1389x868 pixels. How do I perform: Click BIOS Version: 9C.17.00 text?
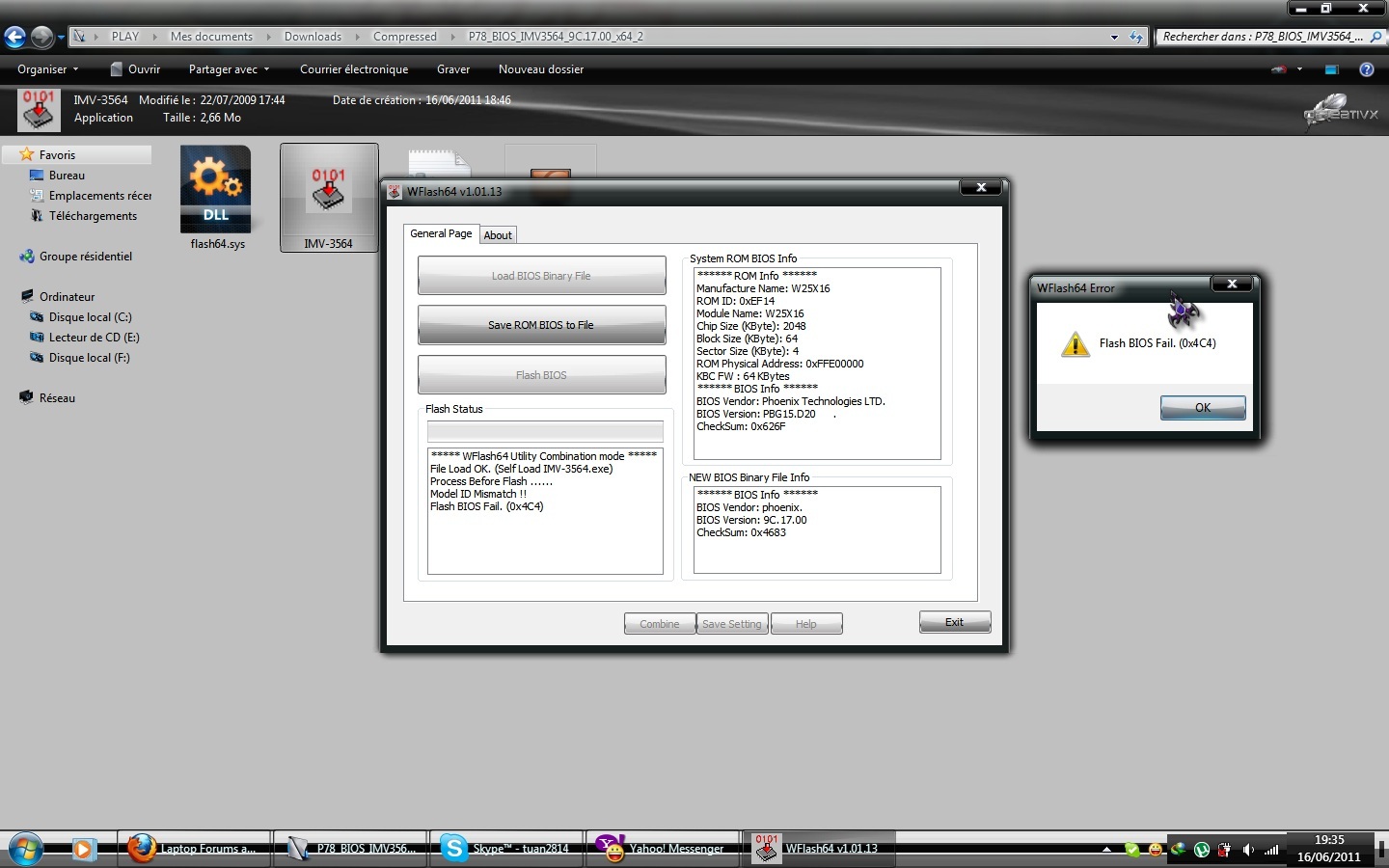coord(751,520)
